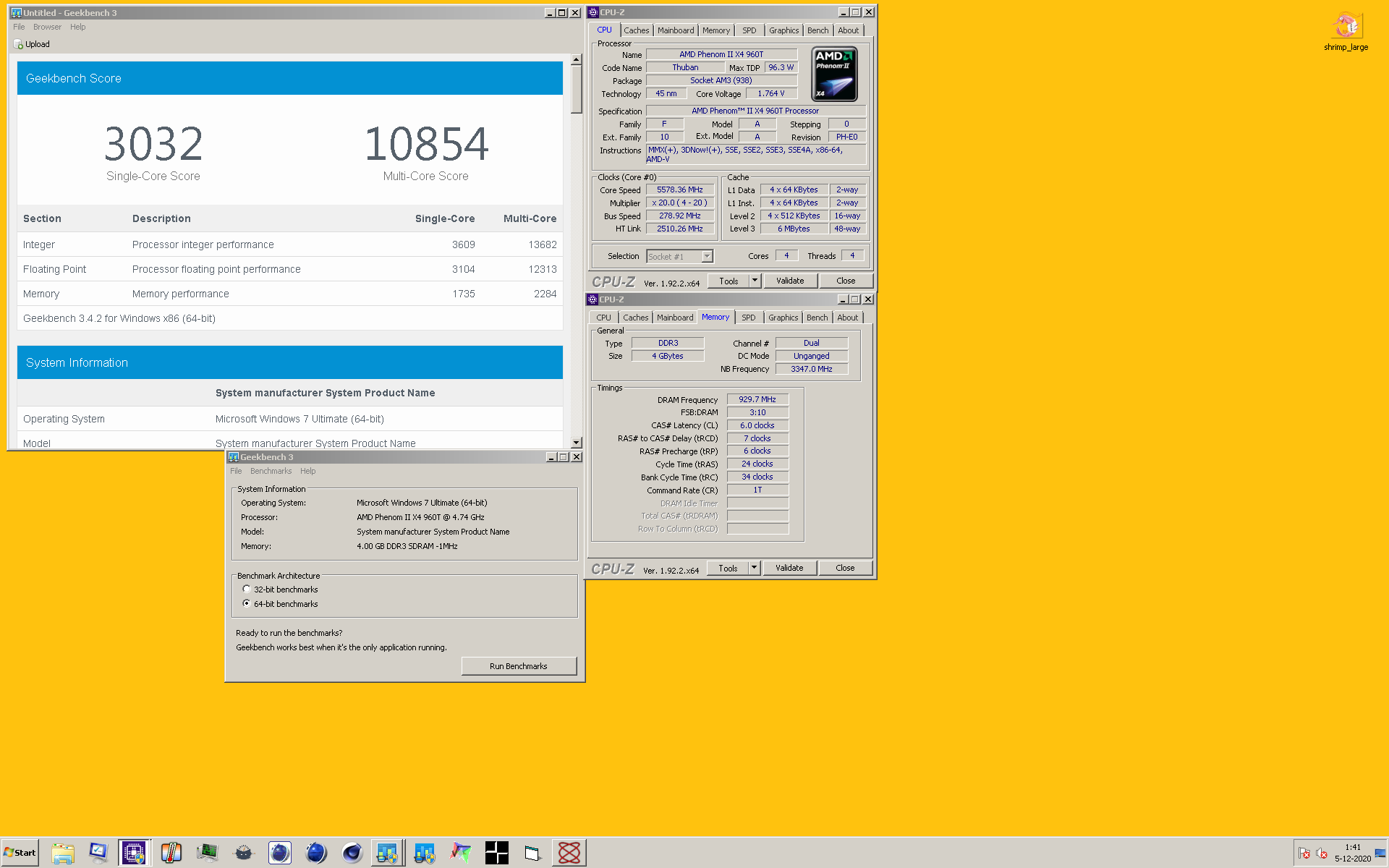Open SPD tab in the CPU tab window
The image size is (1389, 868).
[749, 30]
